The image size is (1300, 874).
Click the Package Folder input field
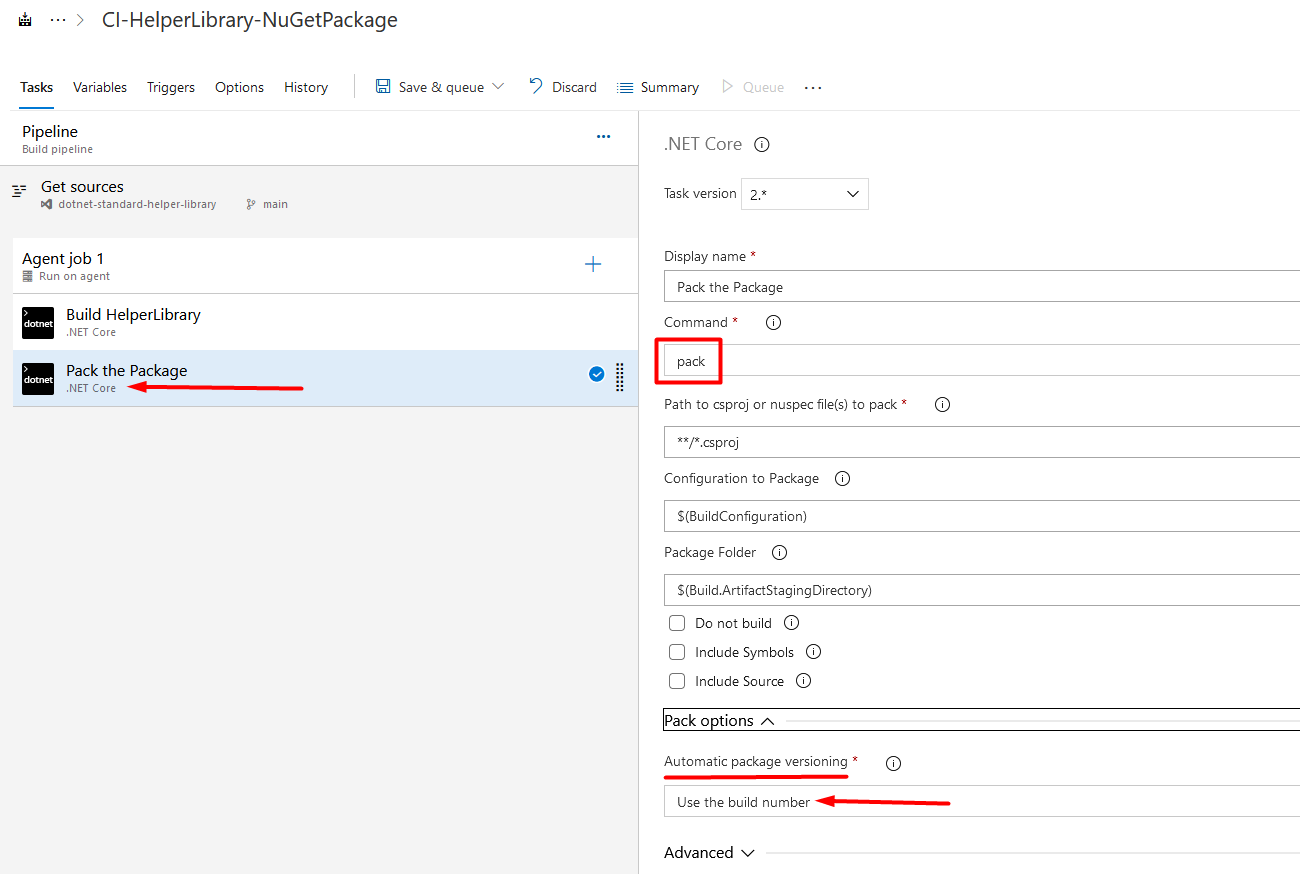[x=981, y=590]
